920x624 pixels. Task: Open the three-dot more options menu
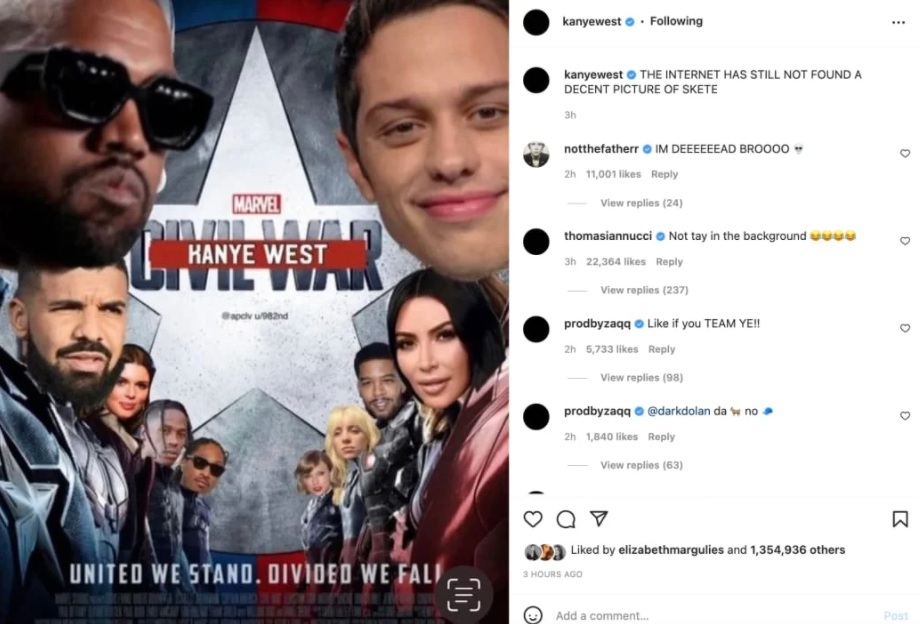pos(898,22)
